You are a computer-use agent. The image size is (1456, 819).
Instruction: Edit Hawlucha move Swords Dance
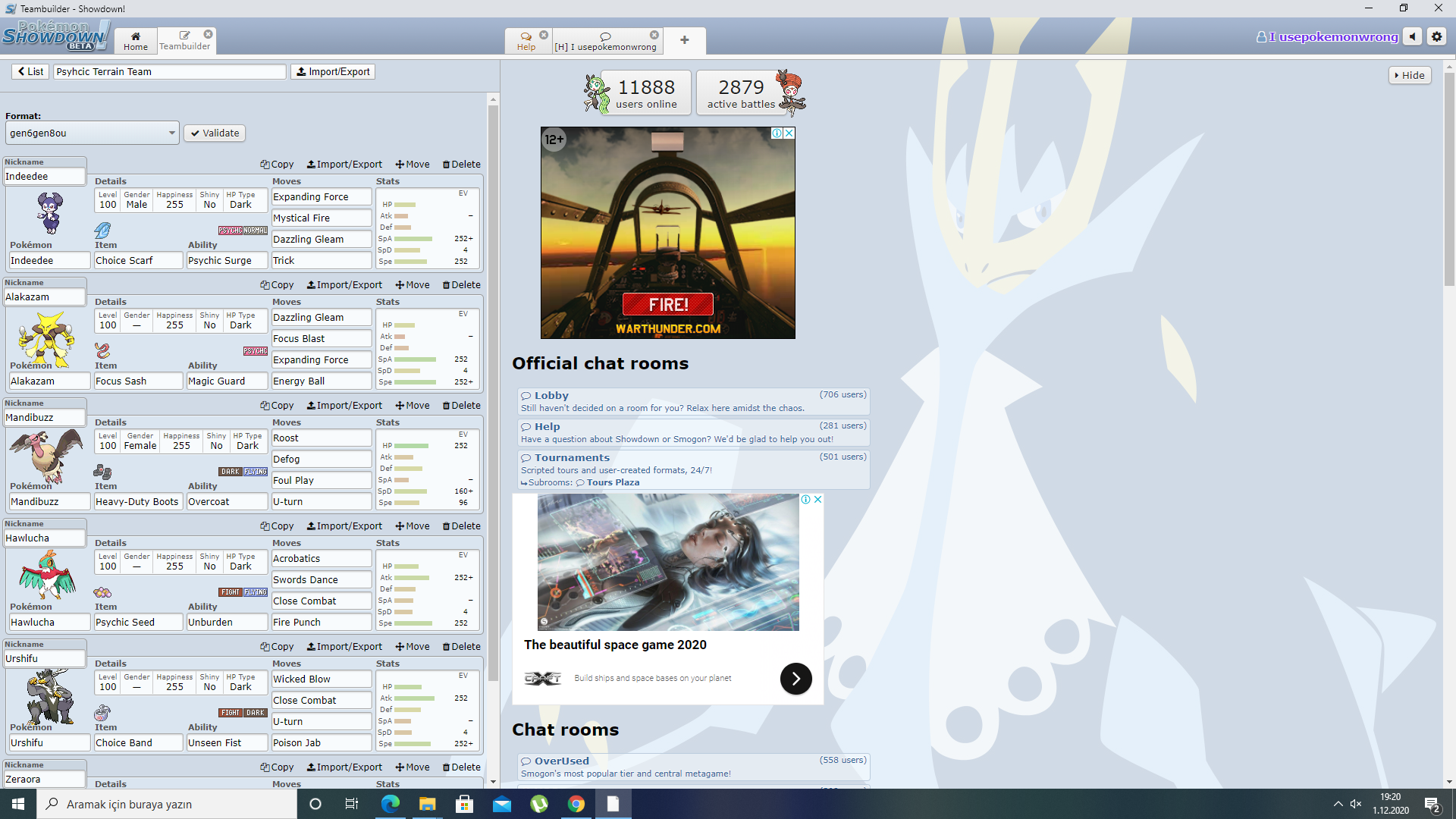(322, 579)
